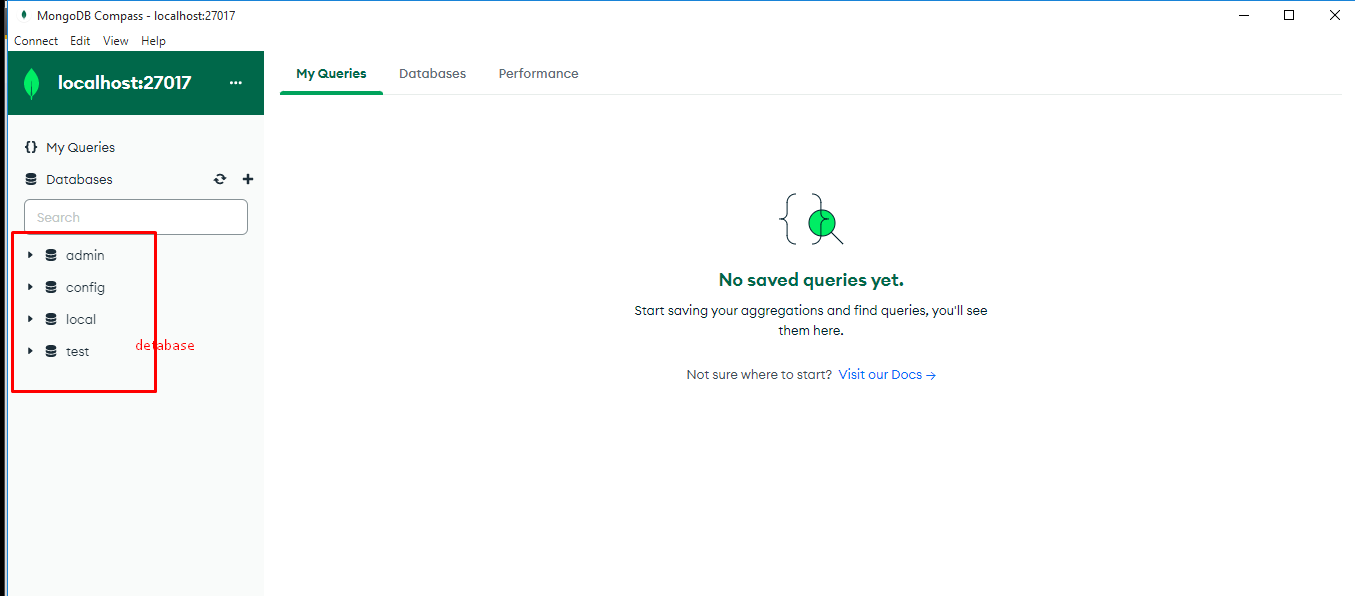
Task: Open the Connect menu
Action: pyautogui.click(x=36, y=41)
